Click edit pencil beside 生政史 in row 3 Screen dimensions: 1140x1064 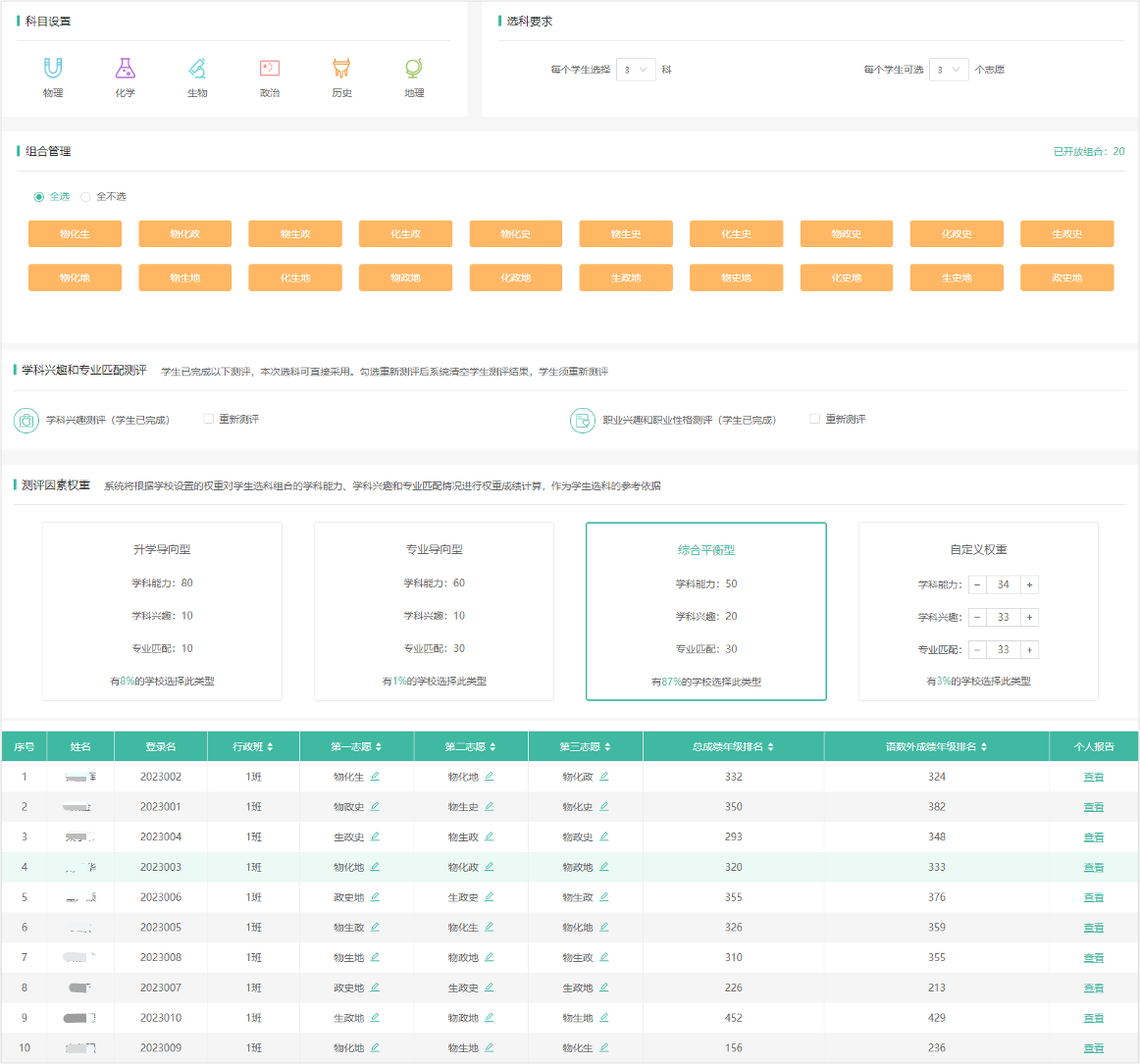[375, 836]
